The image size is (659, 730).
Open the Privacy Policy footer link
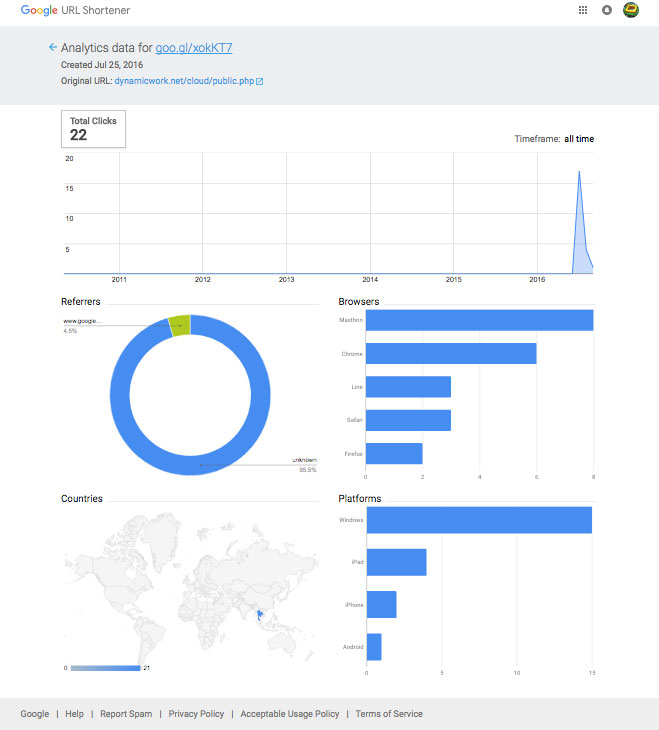pos(196,714)
